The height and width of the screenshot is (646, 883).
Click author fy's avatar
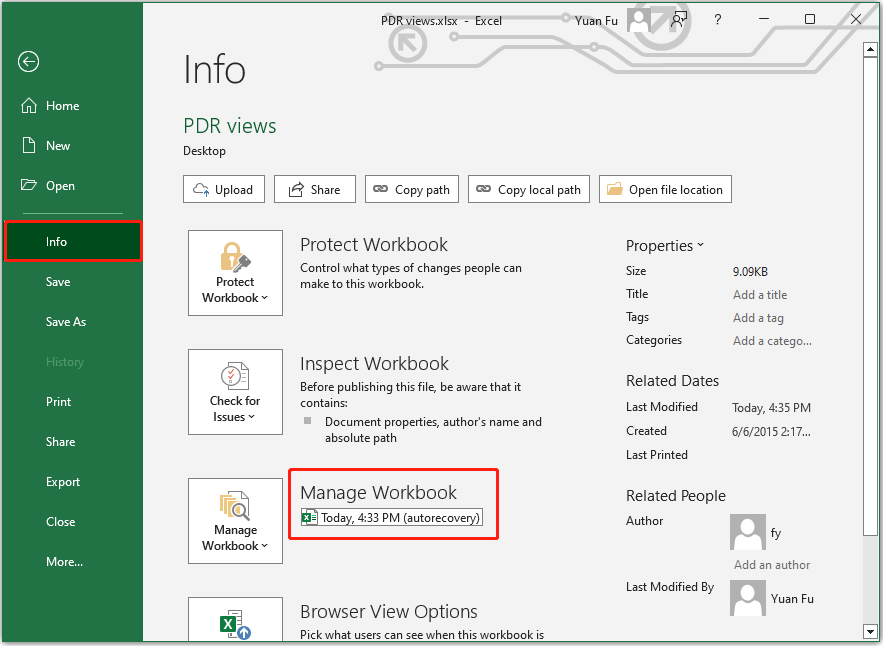click(x=747, y=532)
